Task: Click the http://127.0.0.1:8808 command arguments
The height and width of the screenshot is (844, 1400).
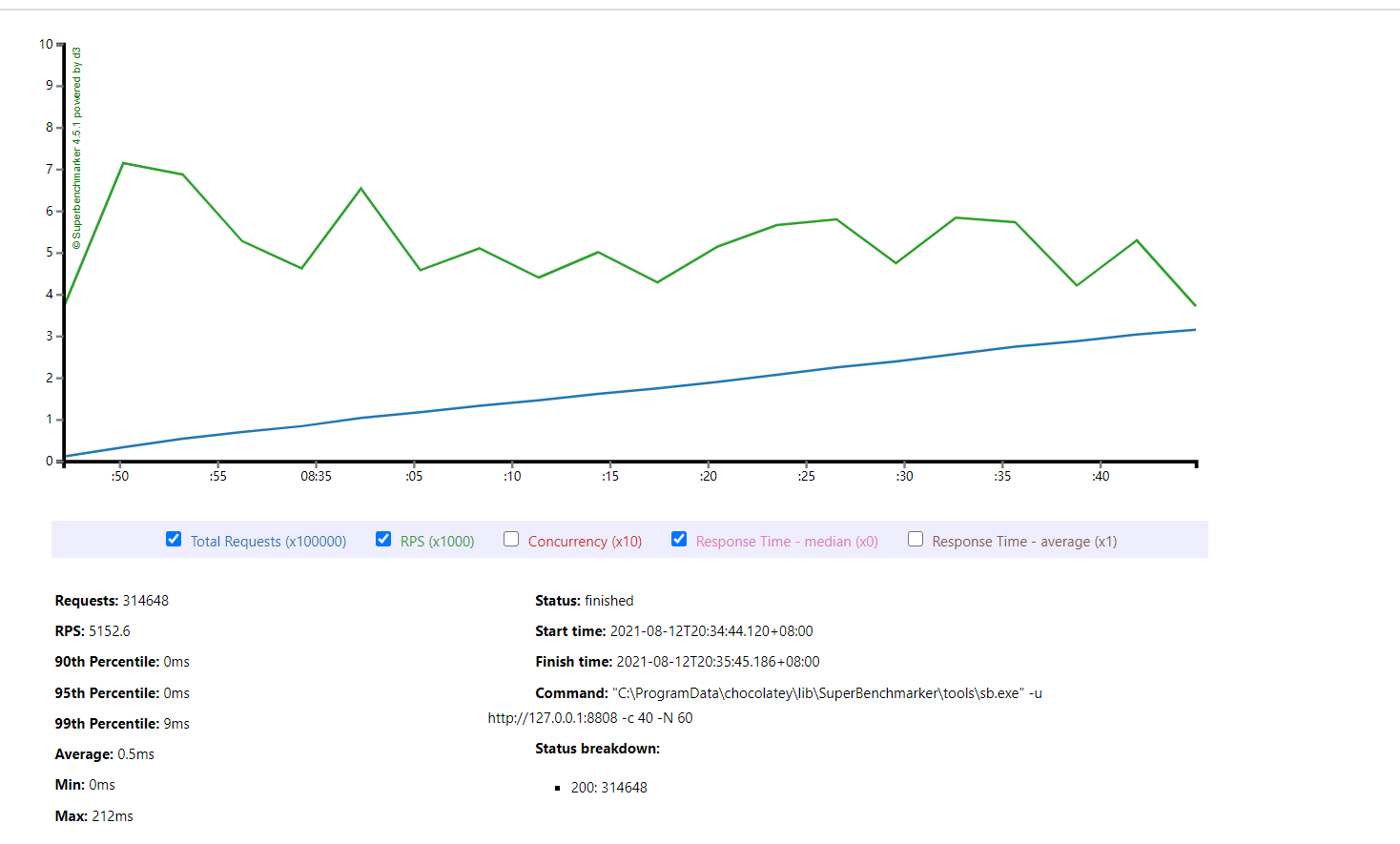Action: [x=590, y=718]
